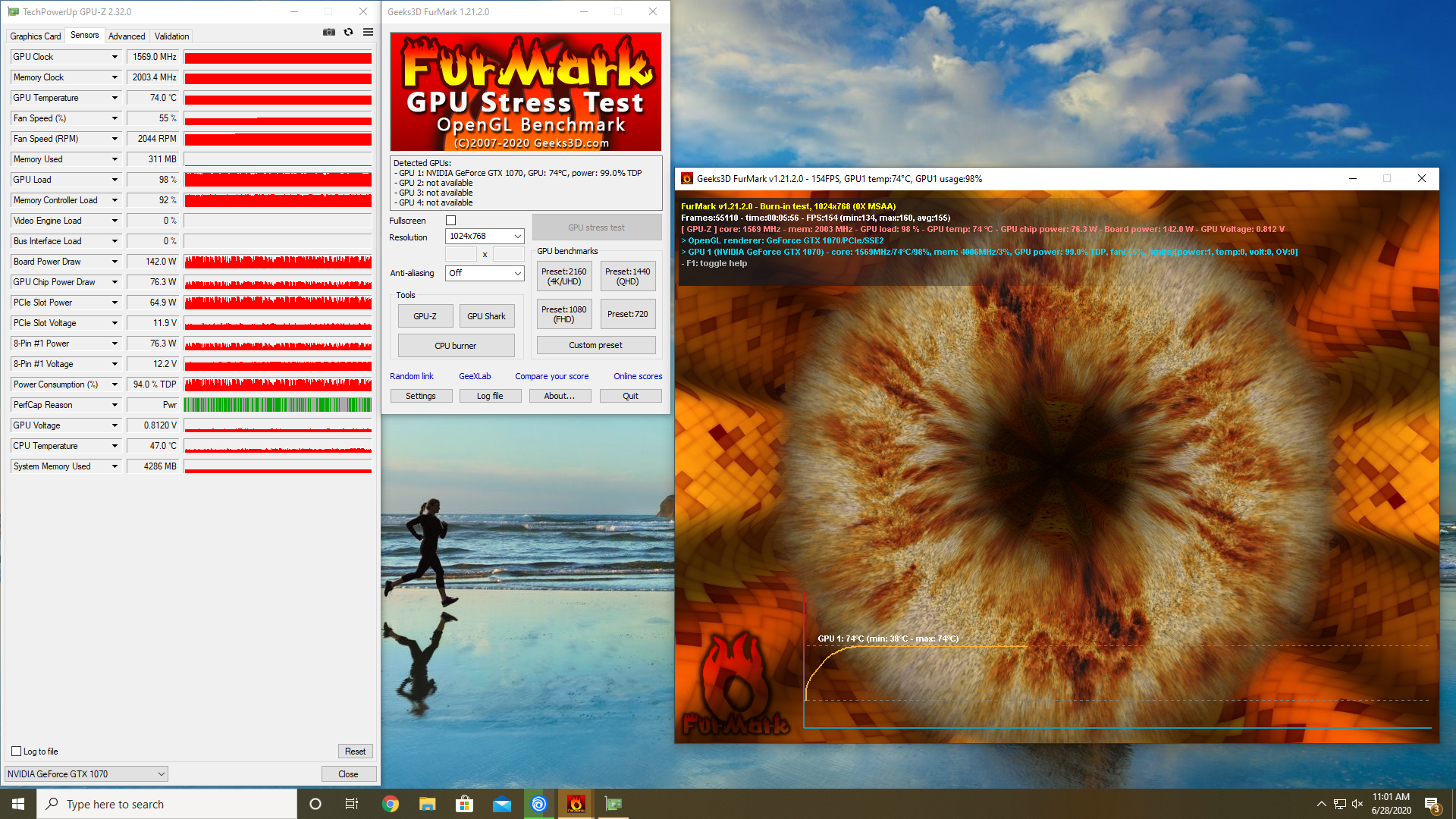This screenshot has width=1456, height=819.
Task: Open the About... dialog
Action: pyautogui.click(x=560, y=396)
